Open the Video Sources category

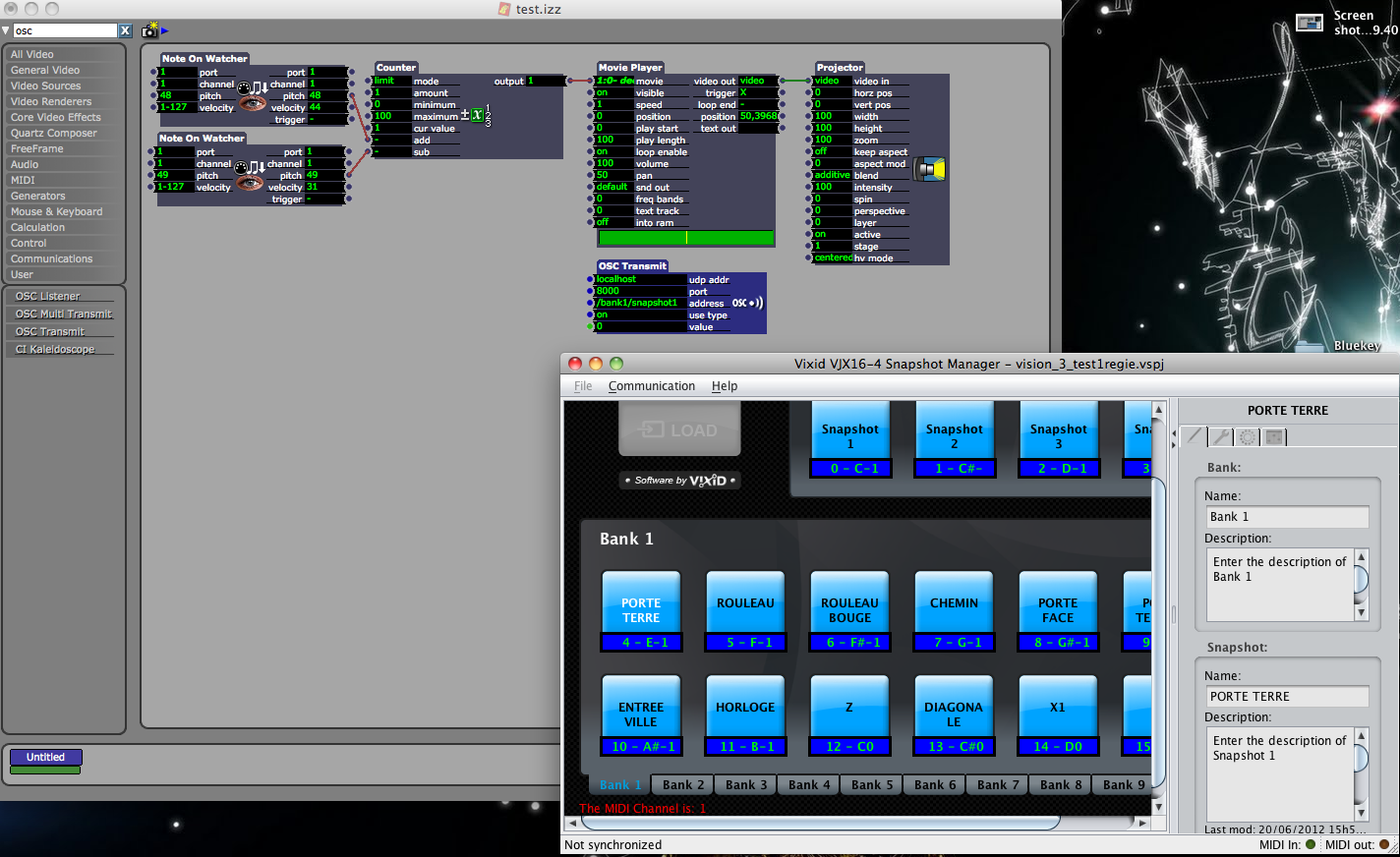coord(64,86)
